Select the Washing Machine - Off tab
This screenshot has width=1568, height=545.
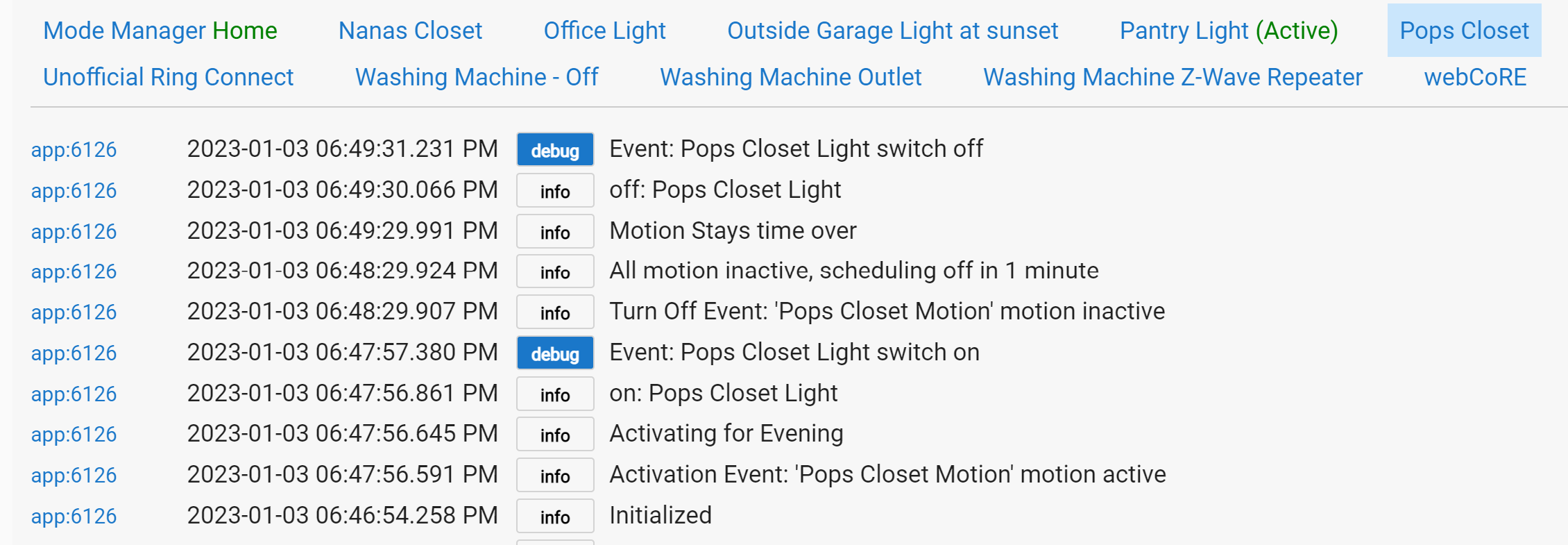tap(477, 77)
